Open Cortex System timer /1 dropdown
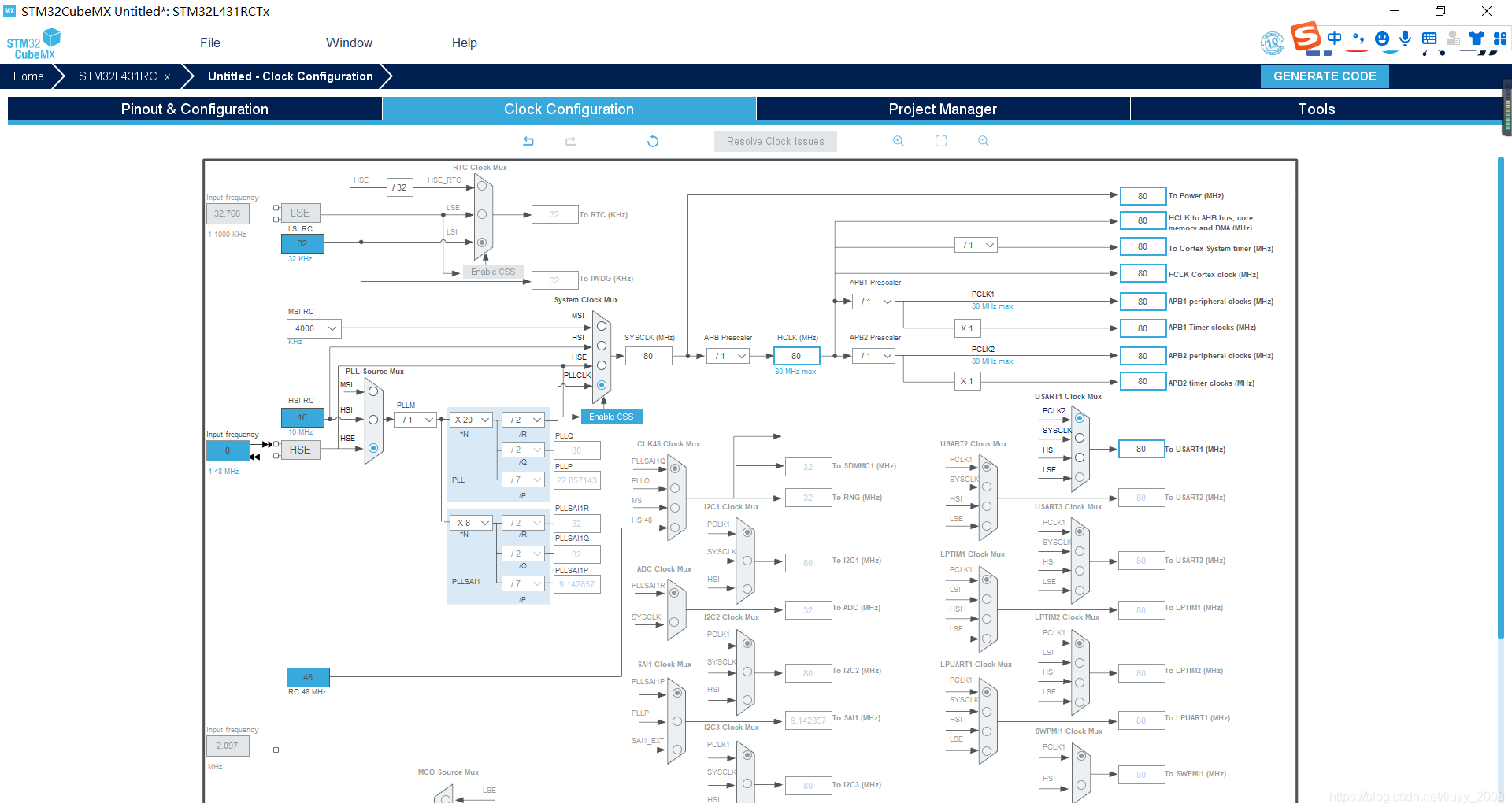This screenshot has height=811, width=1512. point(976,245)
